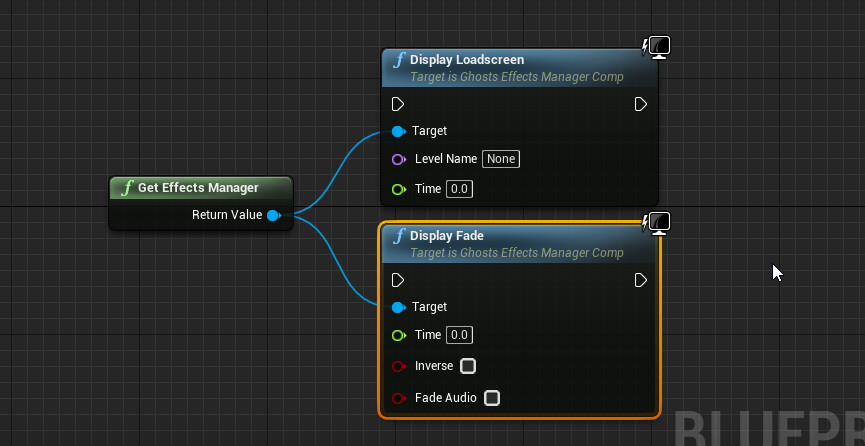Click Time value field in Display Loadscreen
Viewport: 865px width, 446px height.
coord(459,189)
